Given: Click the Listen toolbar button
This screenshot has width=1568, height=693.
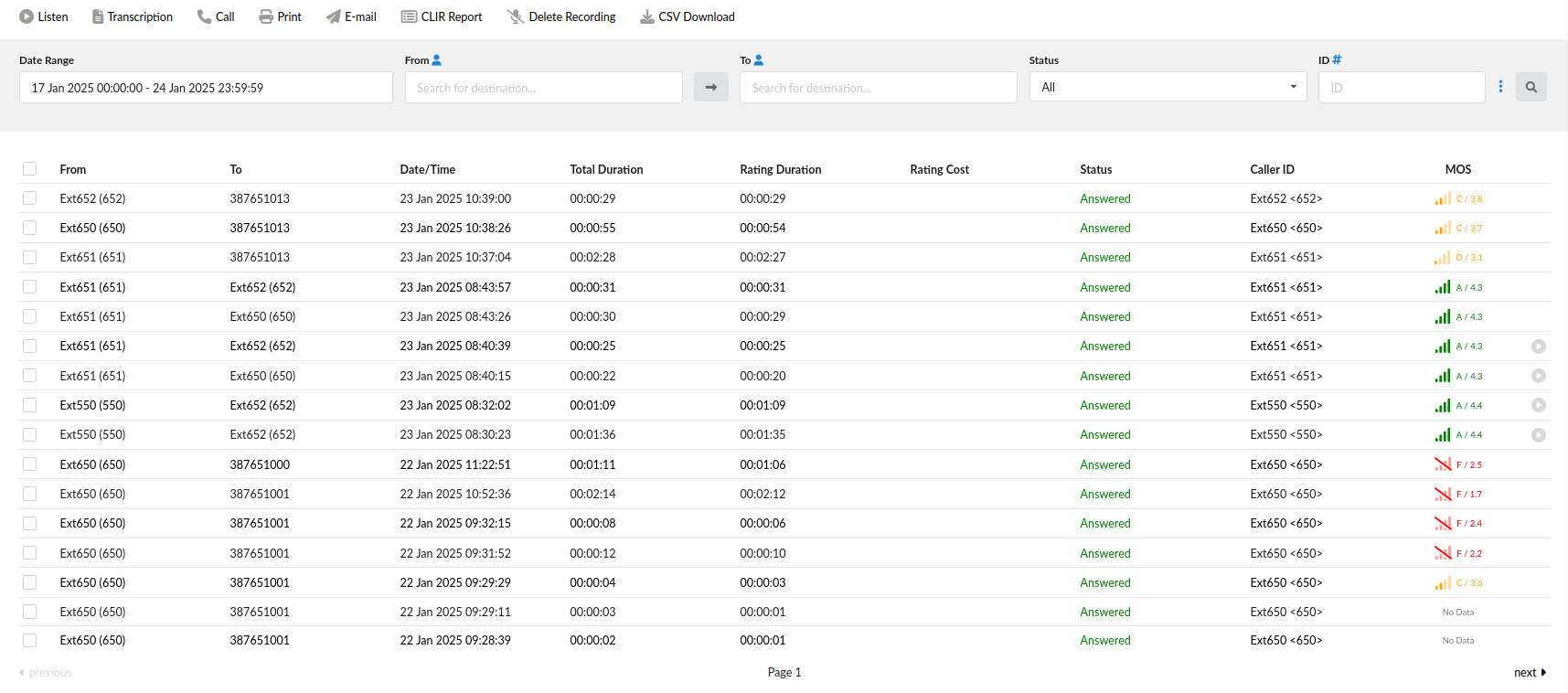Looking at the screenshot, I should coord(44,16).
